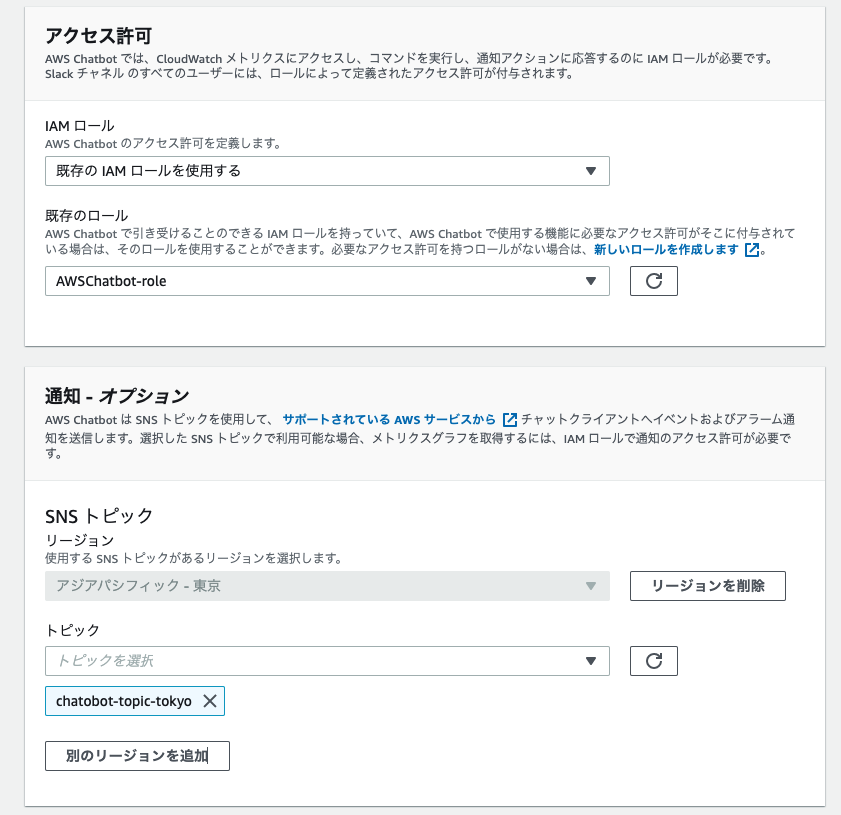Select the chatobot-topic-tokyo topic chip
The image size is (841, 815).
(x=125, y=701)
